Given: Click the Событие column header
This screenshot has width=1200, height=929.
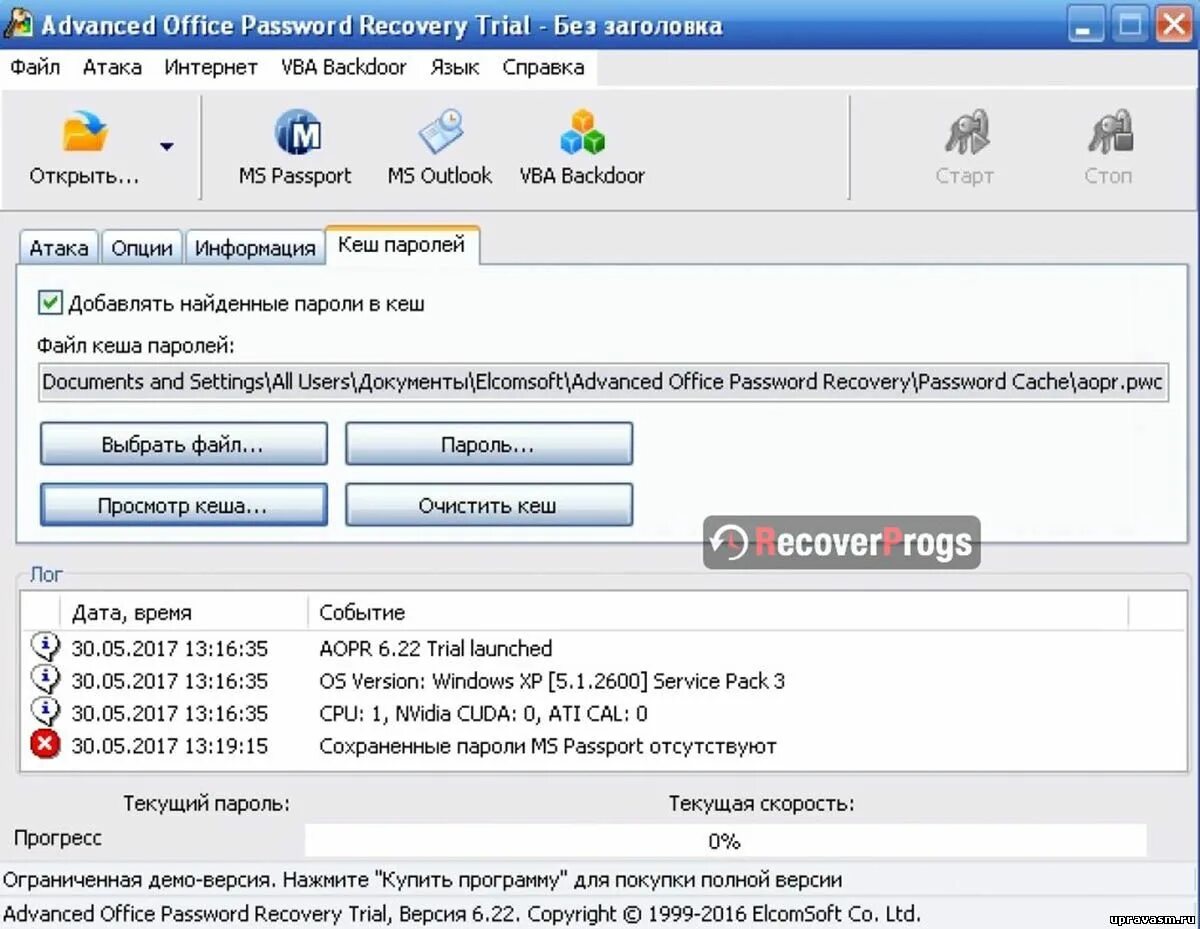Looking at the screenshot, I should pos(718,612).
